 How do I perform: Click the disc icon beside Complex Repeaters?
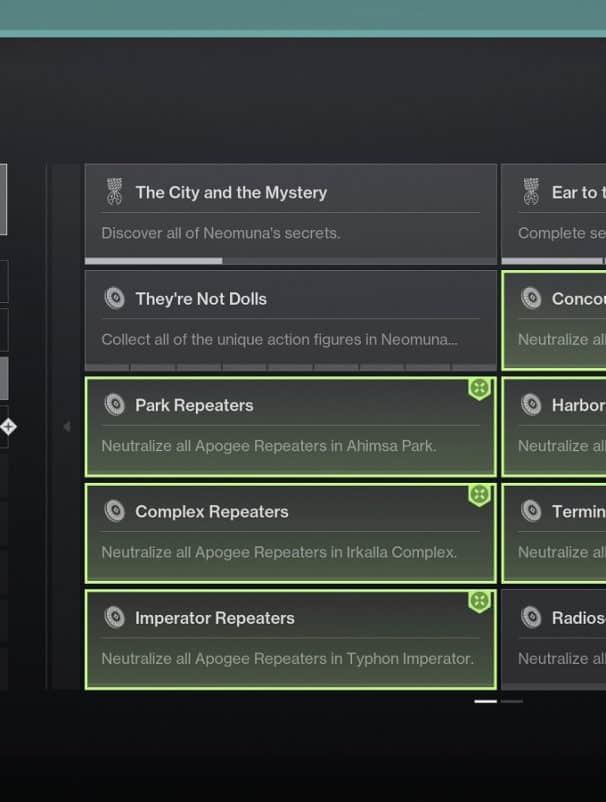click(115, 511)
